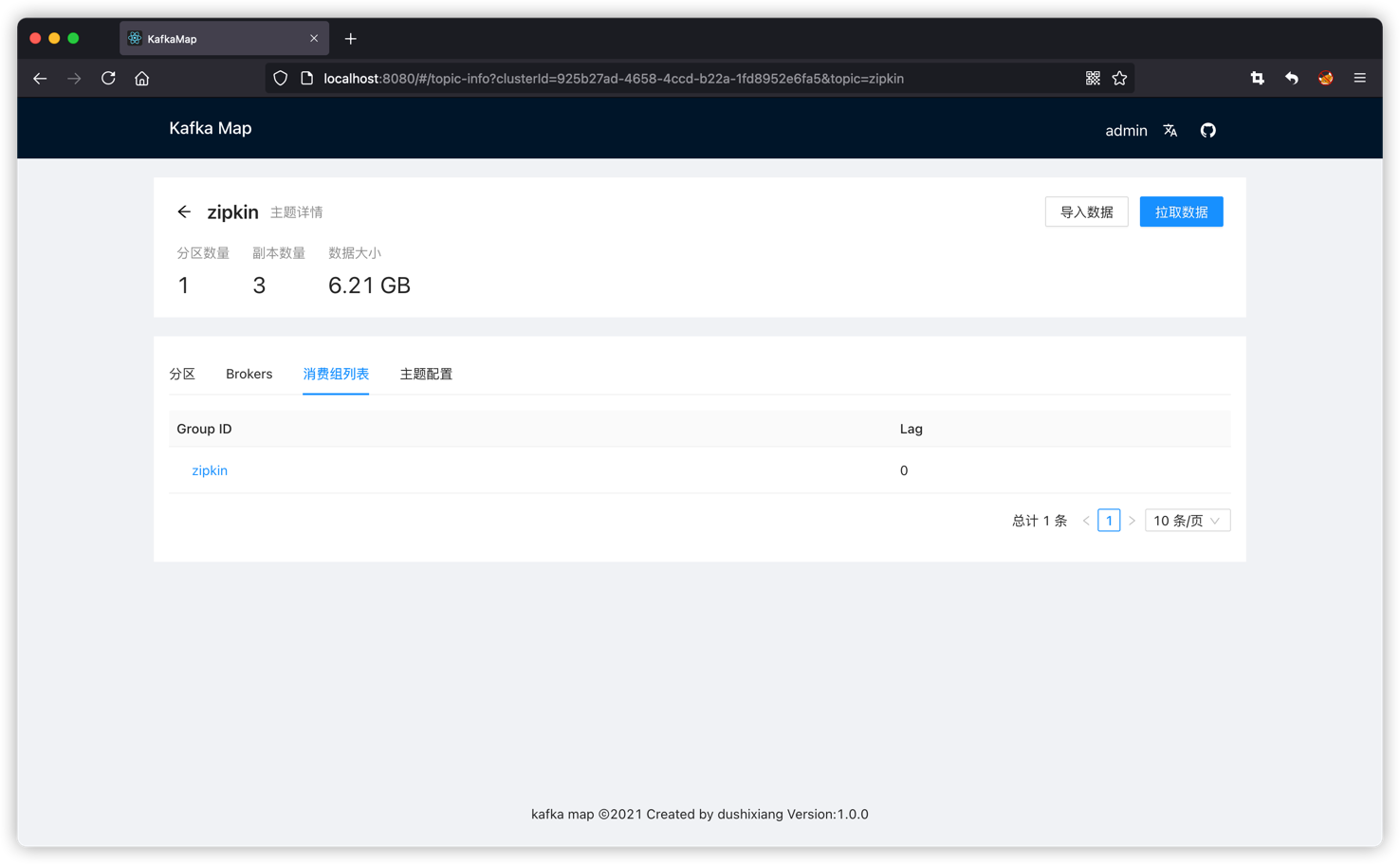Image resolution: width=1400 pixels, height=864 pixels.
Task: Open the 10 条/页 page size dropdown
Action: 1188,521
